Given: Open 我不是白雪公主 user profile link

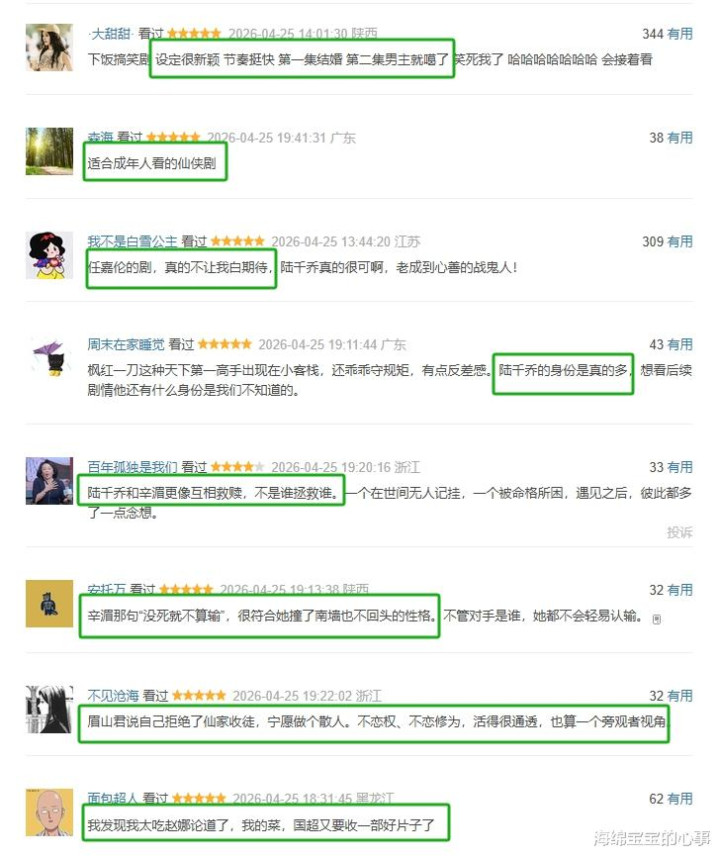Looking at the screenshot, I should point(132,242).
